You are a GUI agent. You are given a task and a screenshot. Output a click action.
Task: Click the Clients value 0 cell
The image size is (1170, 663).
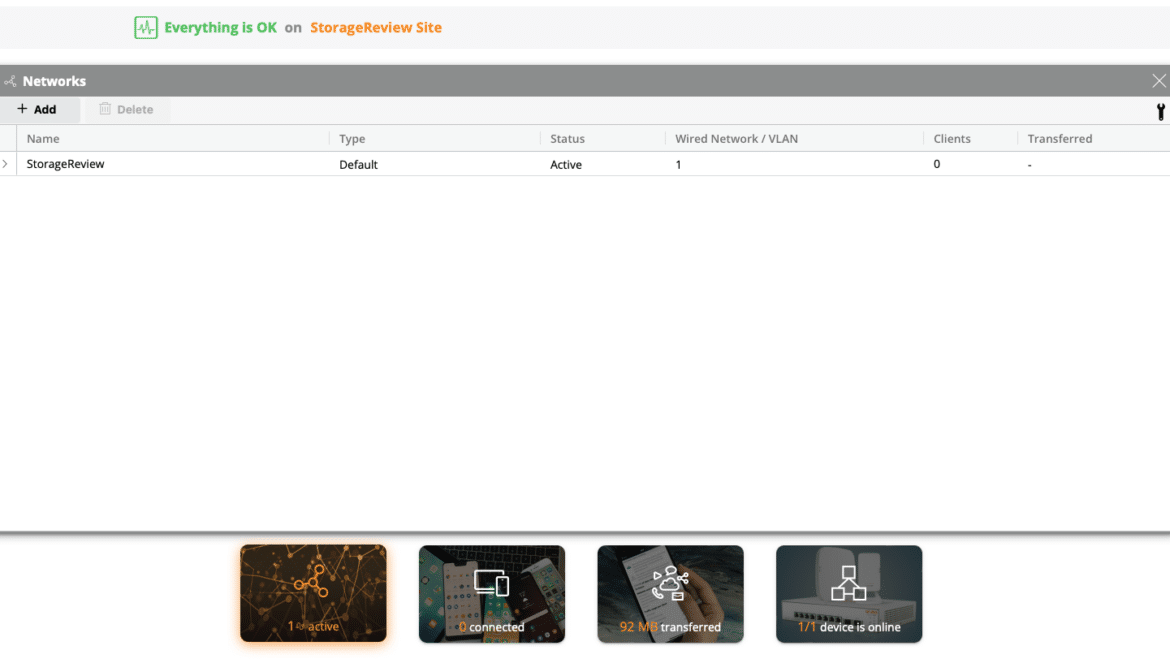tap(936, 164)
